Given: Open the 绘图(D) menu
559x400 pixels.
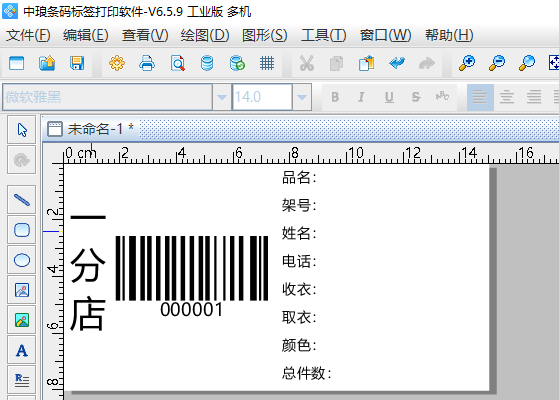Looking at the screenshot, I should point(205,35).
